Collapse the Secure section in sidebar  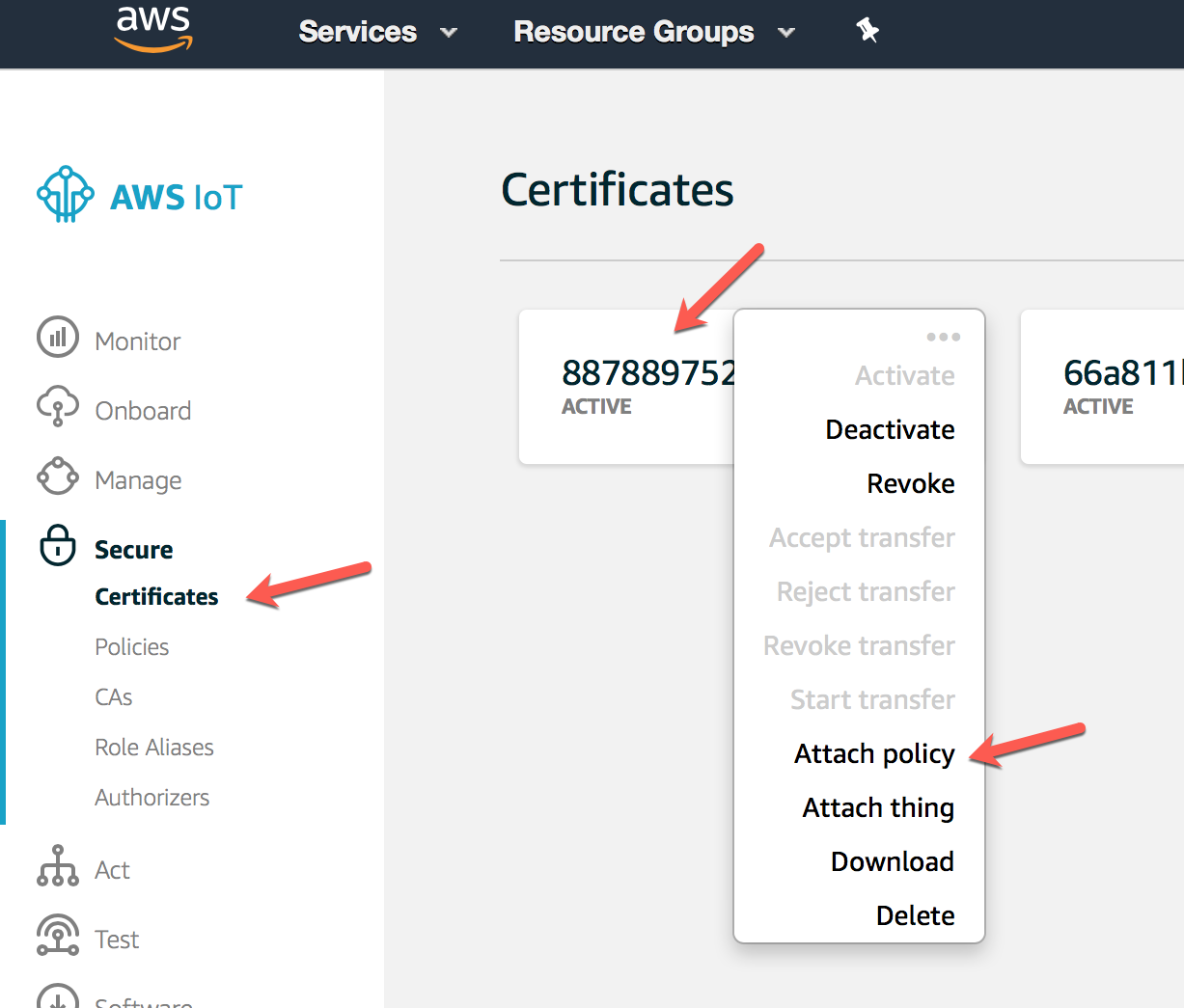coord(134,550)
